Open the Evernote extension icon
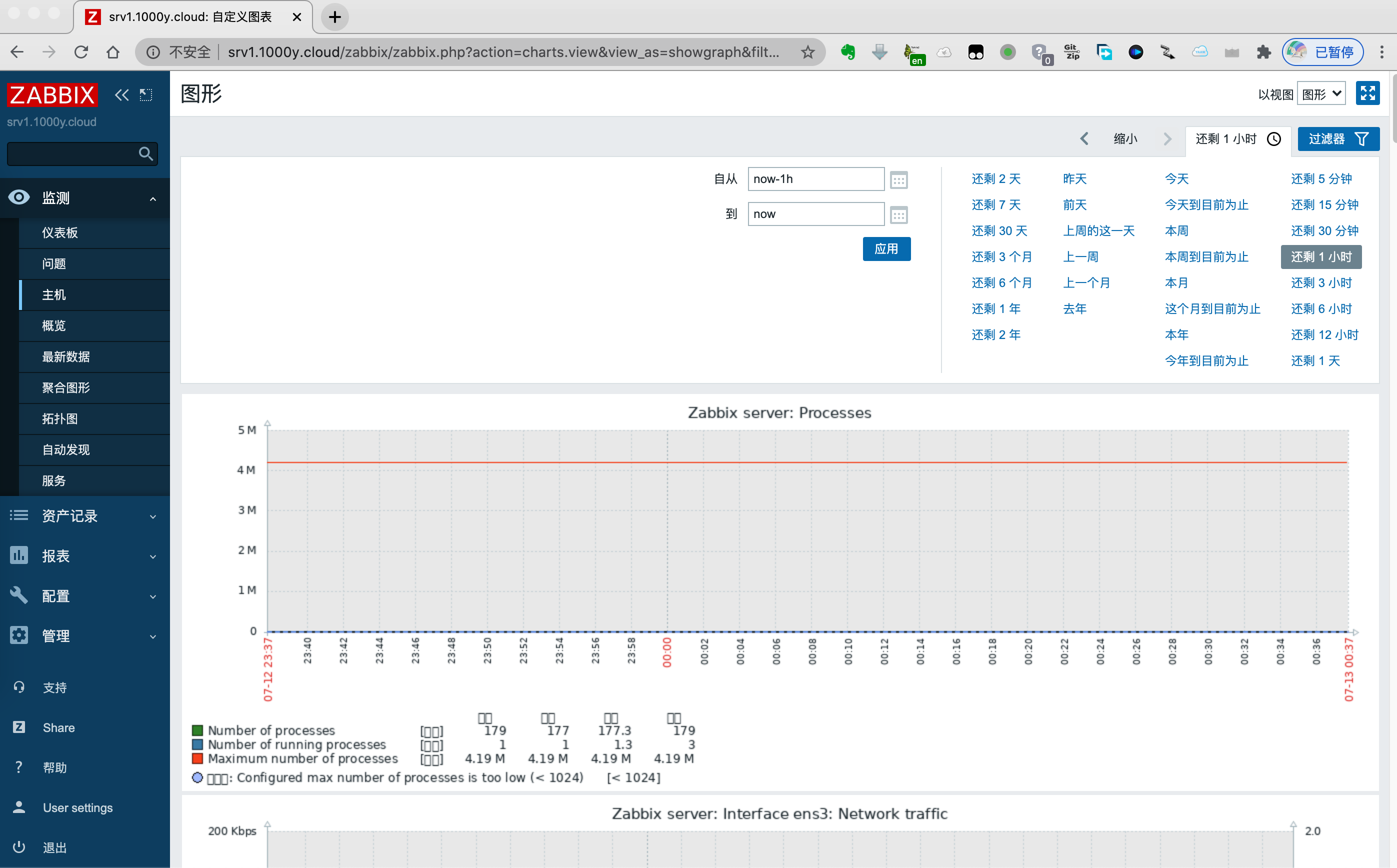 pos(847,52)
